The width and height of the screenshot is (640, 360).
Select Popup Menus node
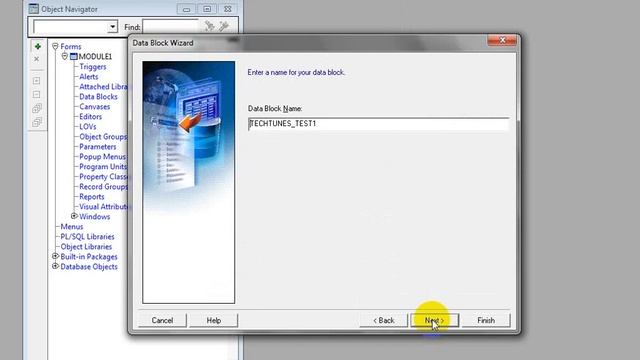102,157
